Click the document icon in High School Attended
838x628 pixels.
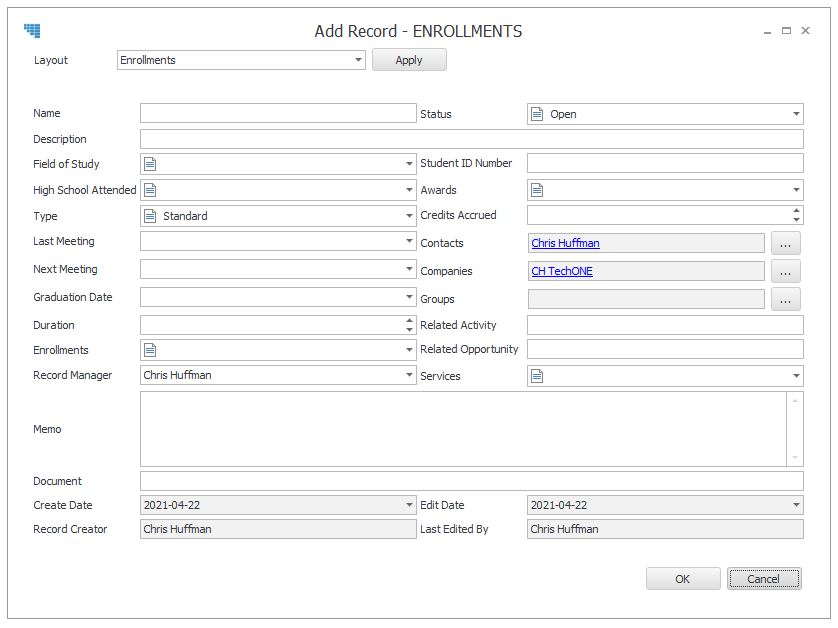click(x=150, y=190)
